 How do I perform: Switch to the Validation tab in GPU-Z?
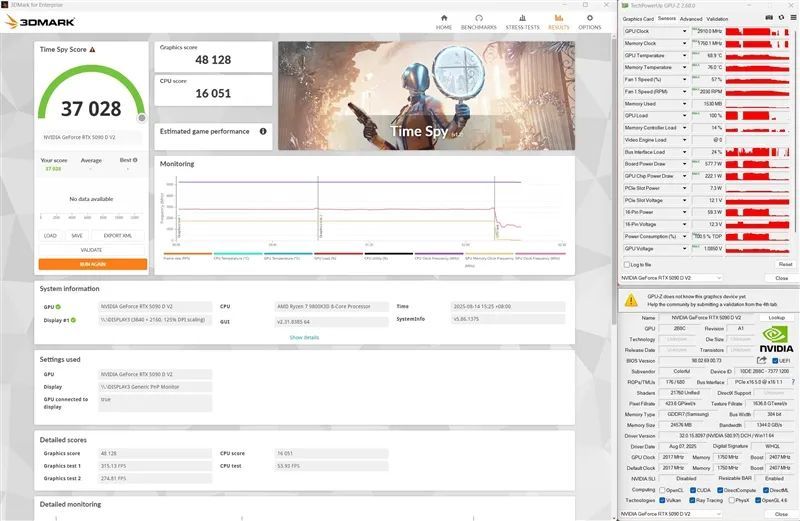tap(717, 19)
